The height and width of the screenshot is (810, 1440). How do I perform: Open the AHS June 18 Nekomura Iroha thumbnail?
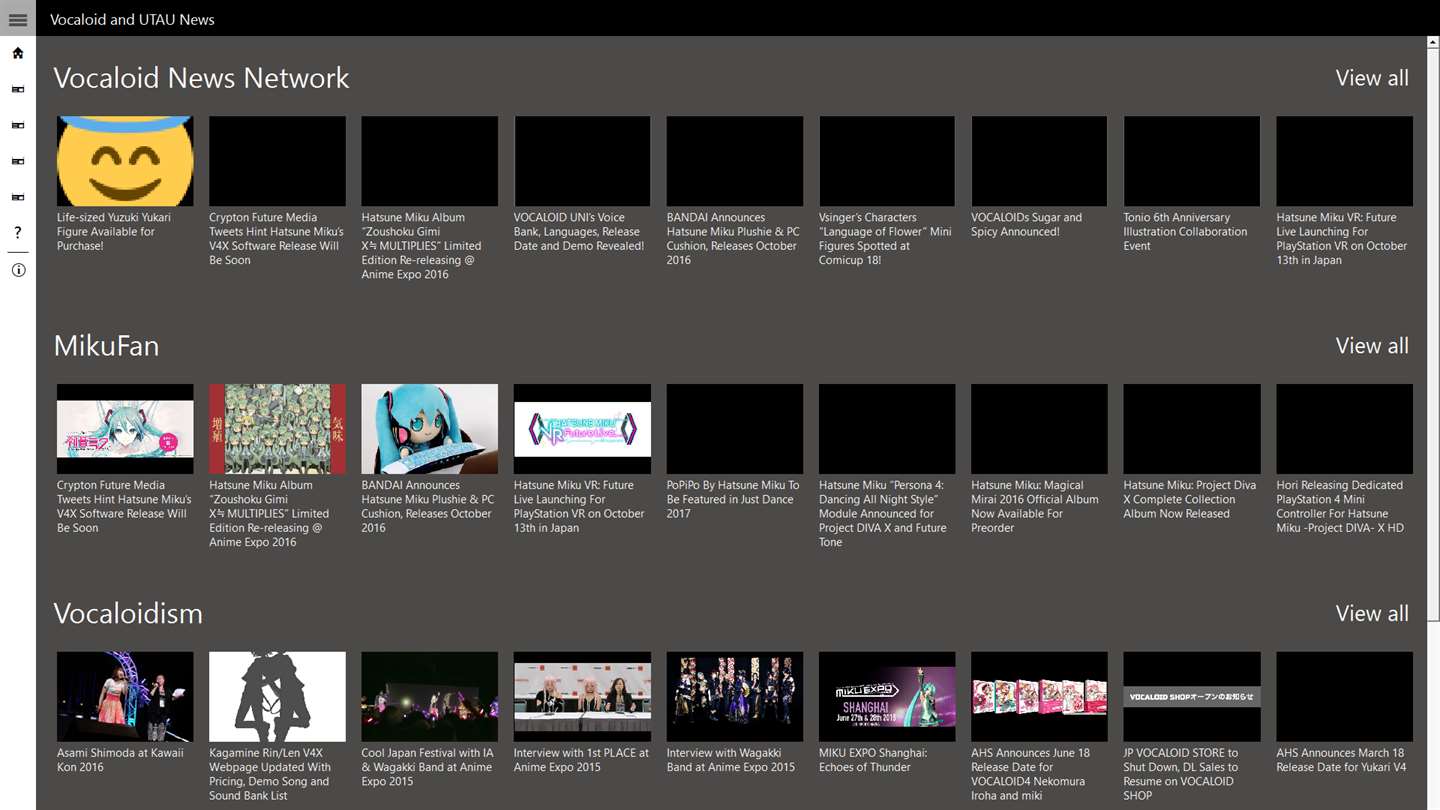(1039, 697)
